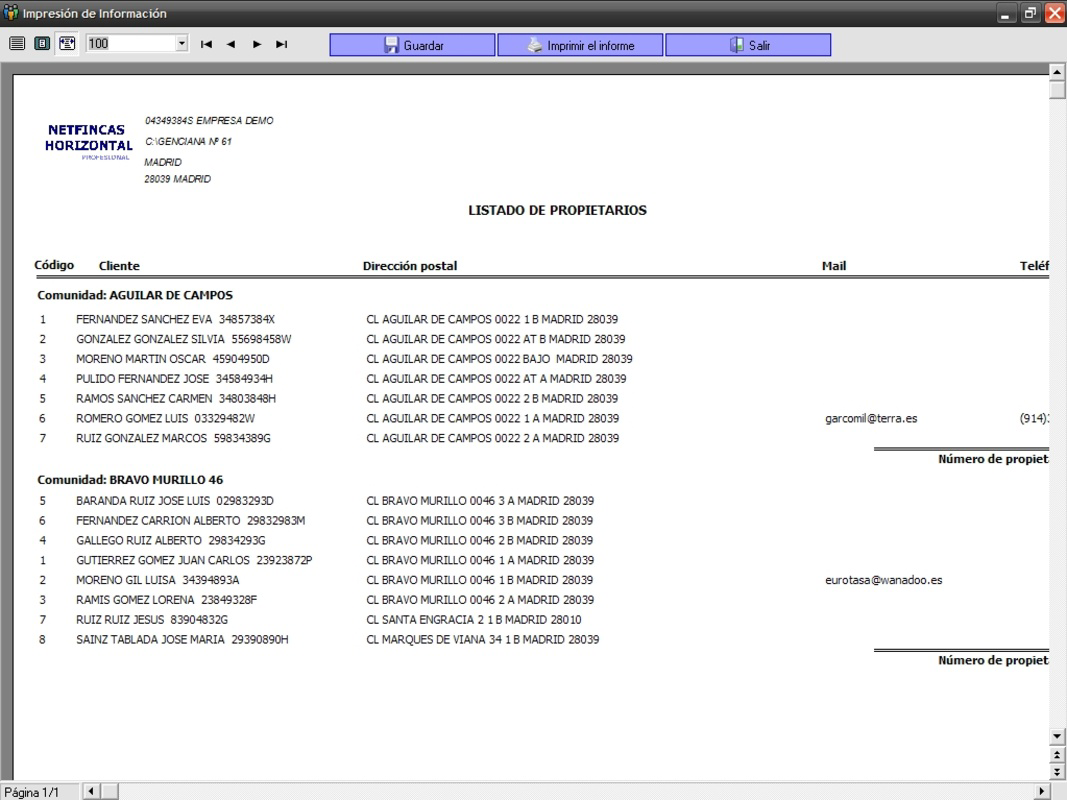Click address CL SANTA ENGRACIA 2 1 B
Image resolution: width=1067 pixels, height=800 pixels.
click(x=474, y=620)
